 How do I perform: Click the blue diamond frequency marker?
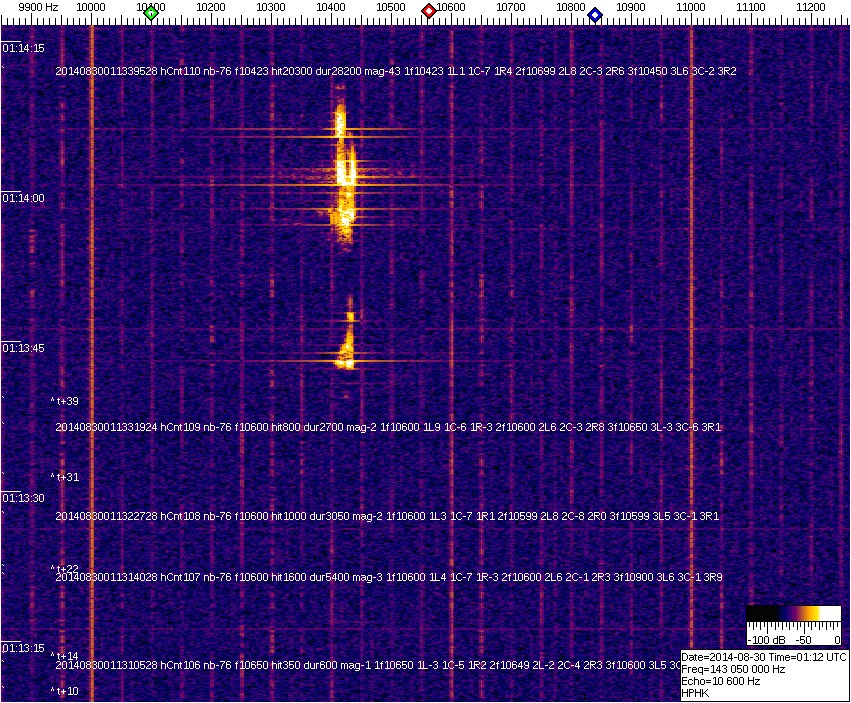click(x=595, y=14)
